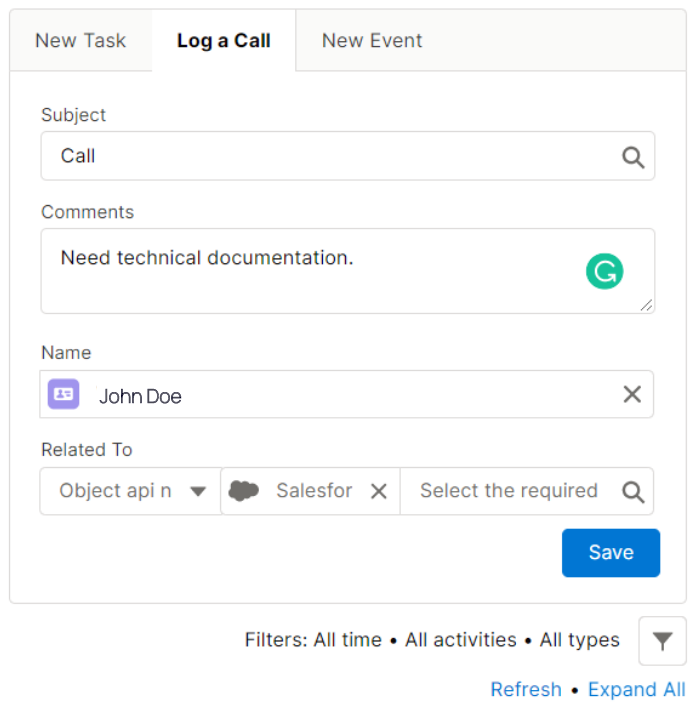The width and height of the screenshot is (696, 712).
Task: Refresh the activity timeline
Action: click(526, 690)
